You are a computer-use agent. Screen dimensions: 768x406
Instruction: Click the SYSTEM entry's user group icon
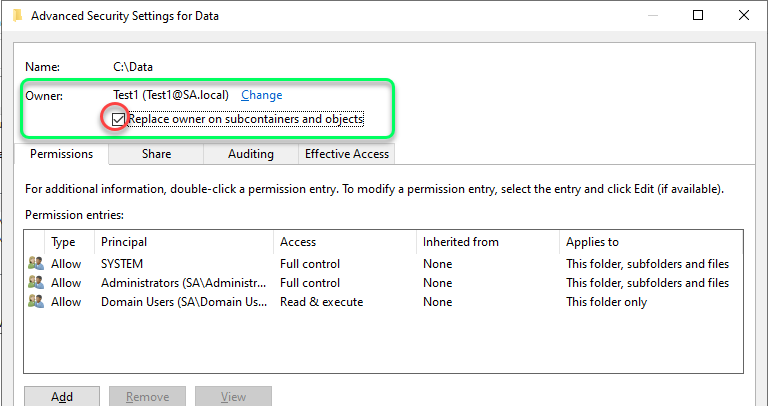pos(36,263)
